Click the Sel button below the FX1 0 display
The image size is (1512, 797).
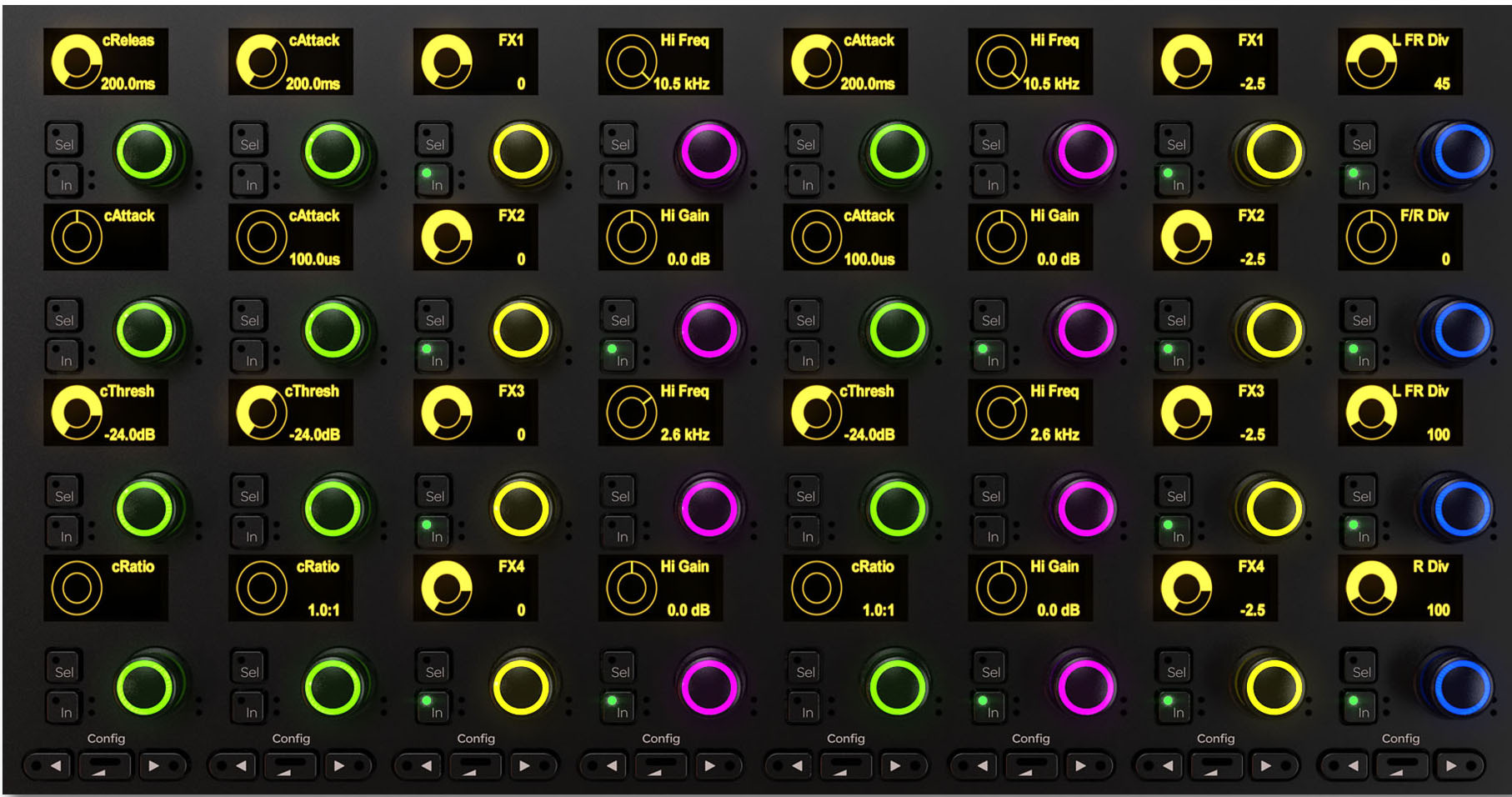click(433, 140)
